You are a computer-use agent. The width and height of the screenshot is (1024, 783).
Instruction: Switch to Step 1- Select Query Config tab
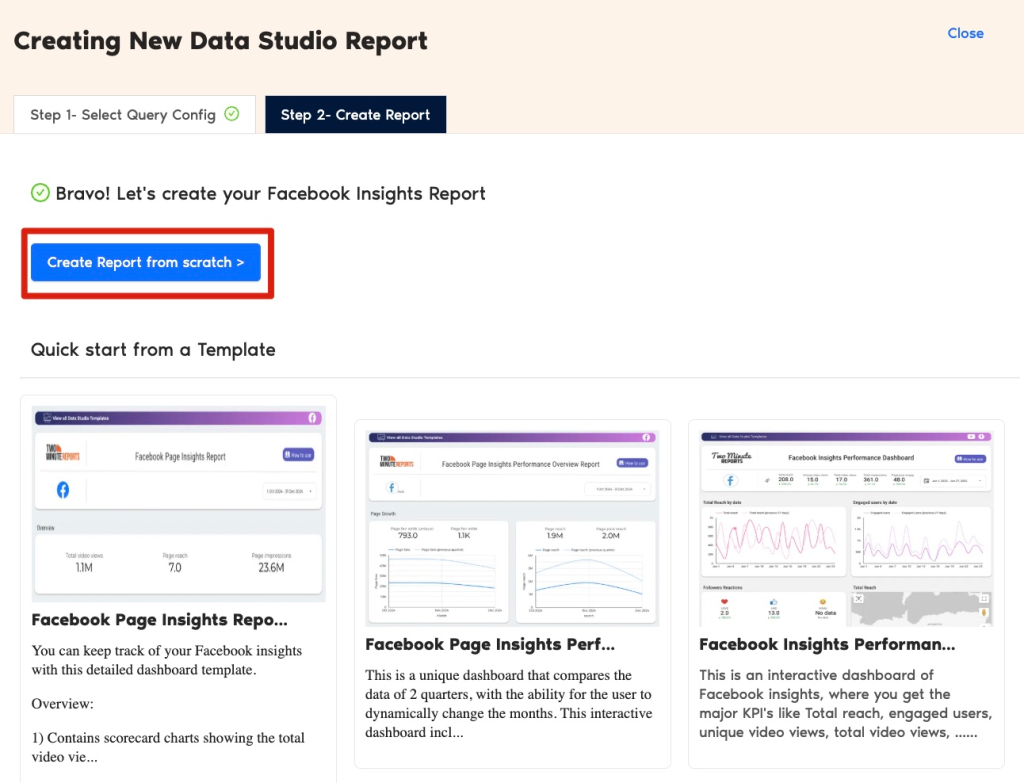(135, 115)
